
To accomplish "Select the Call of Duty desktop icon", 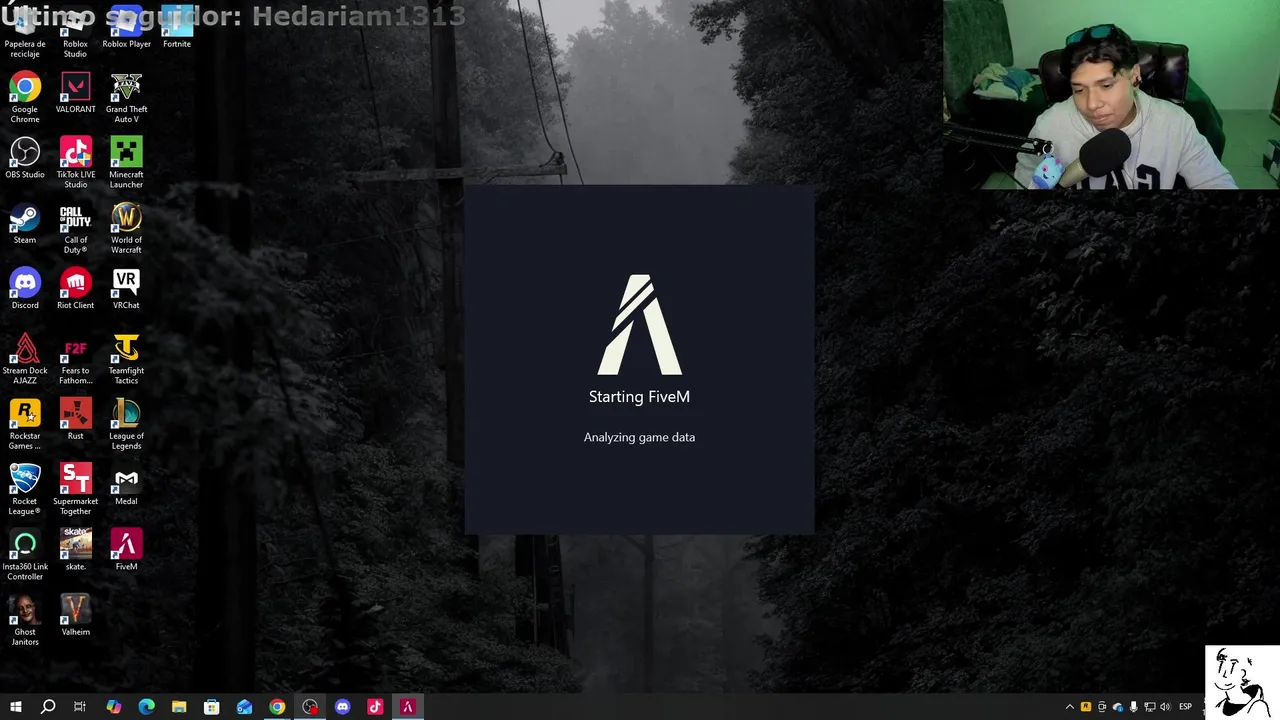I will [75, 228].
